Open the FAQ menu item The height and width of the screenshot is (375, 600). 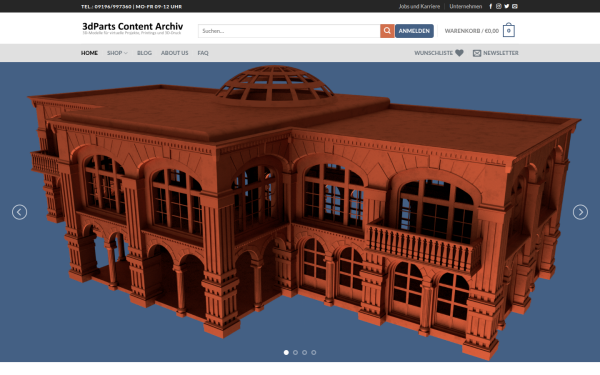(x=203, y=53)
